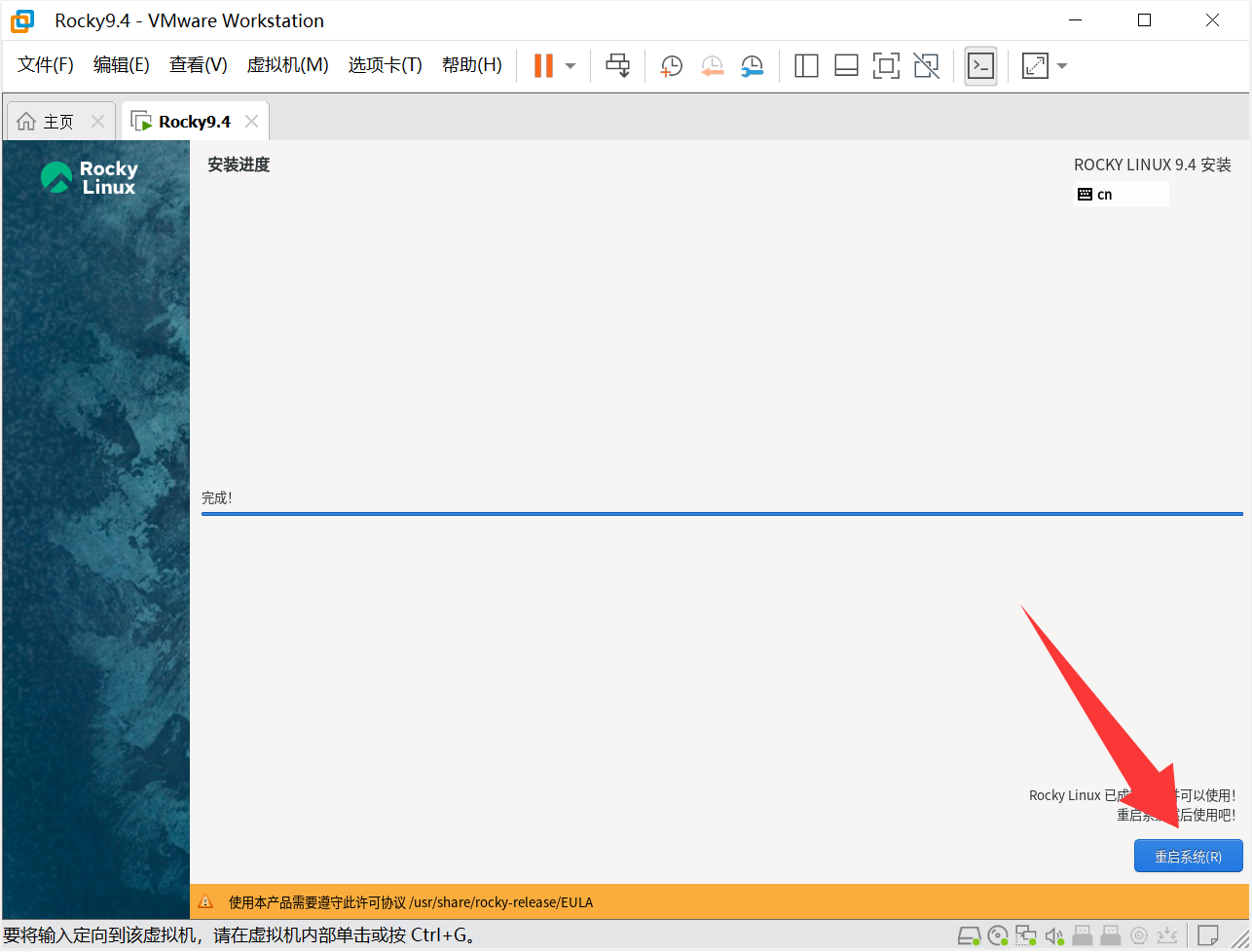Click the 重启系统(R) reboot button

(x=1188, y=857)
